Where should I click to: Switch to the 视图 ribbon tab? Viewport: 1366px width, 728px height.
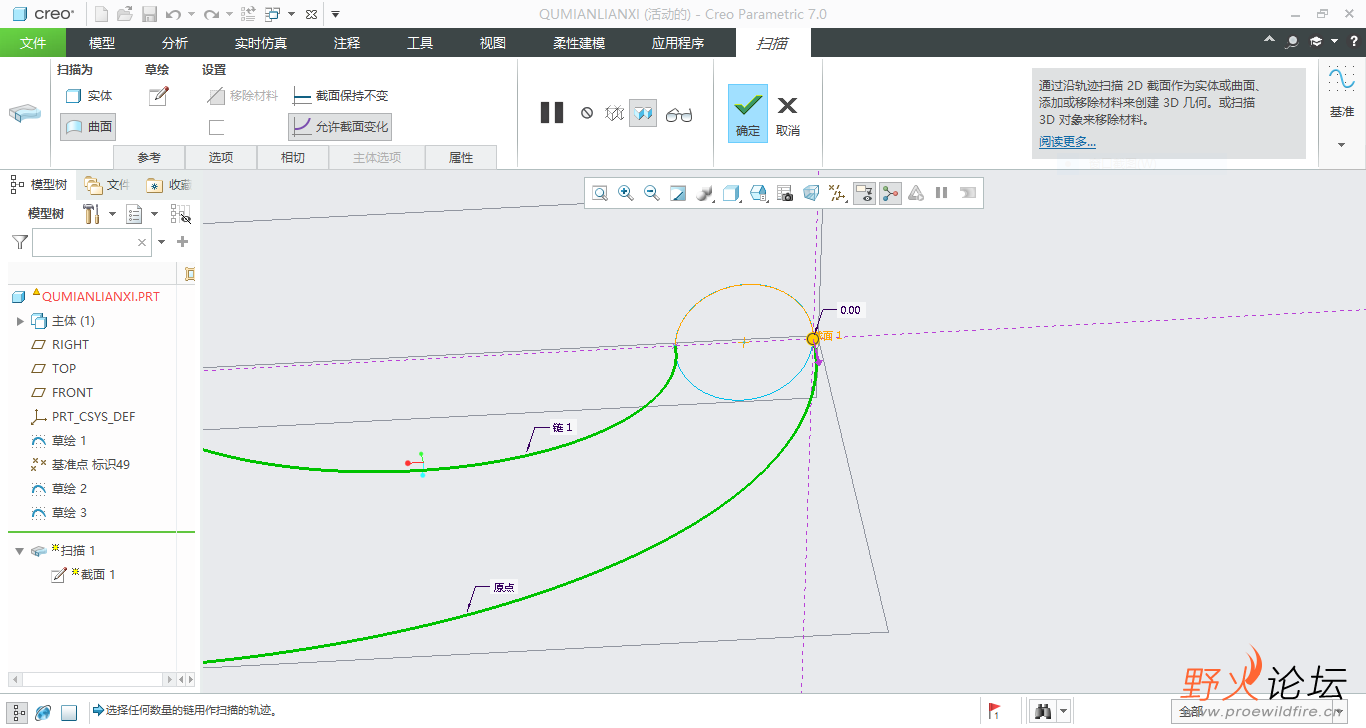(x=493, y=43)
